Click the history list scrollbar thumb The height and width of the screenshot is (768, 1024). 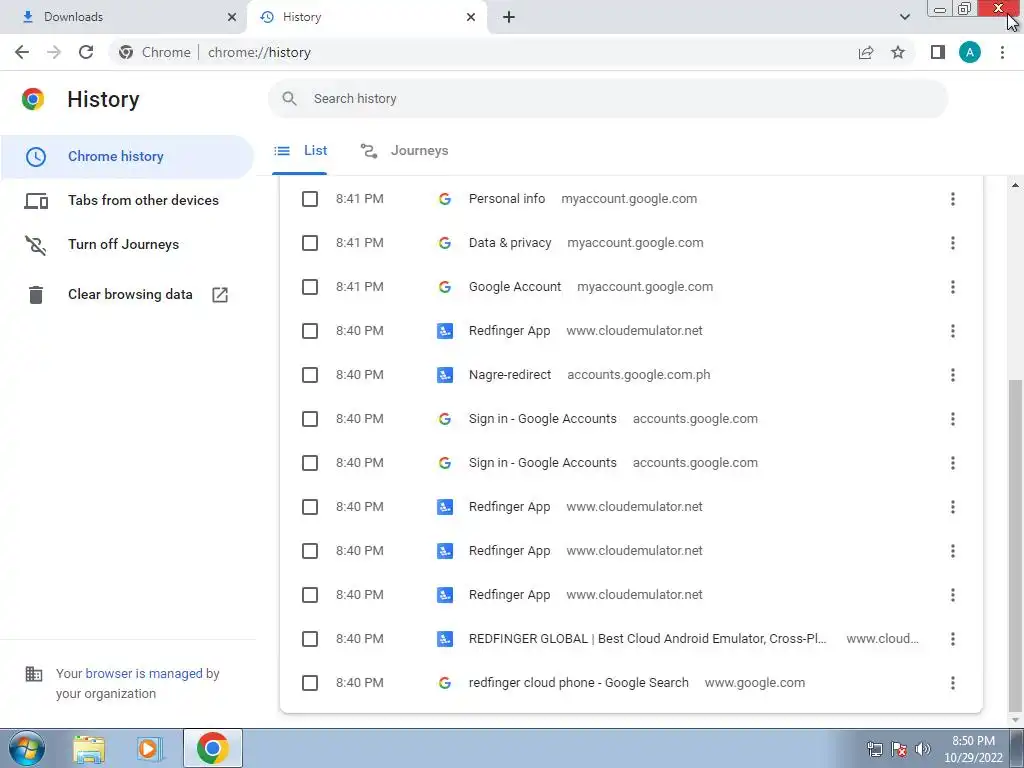(1015, 546)
